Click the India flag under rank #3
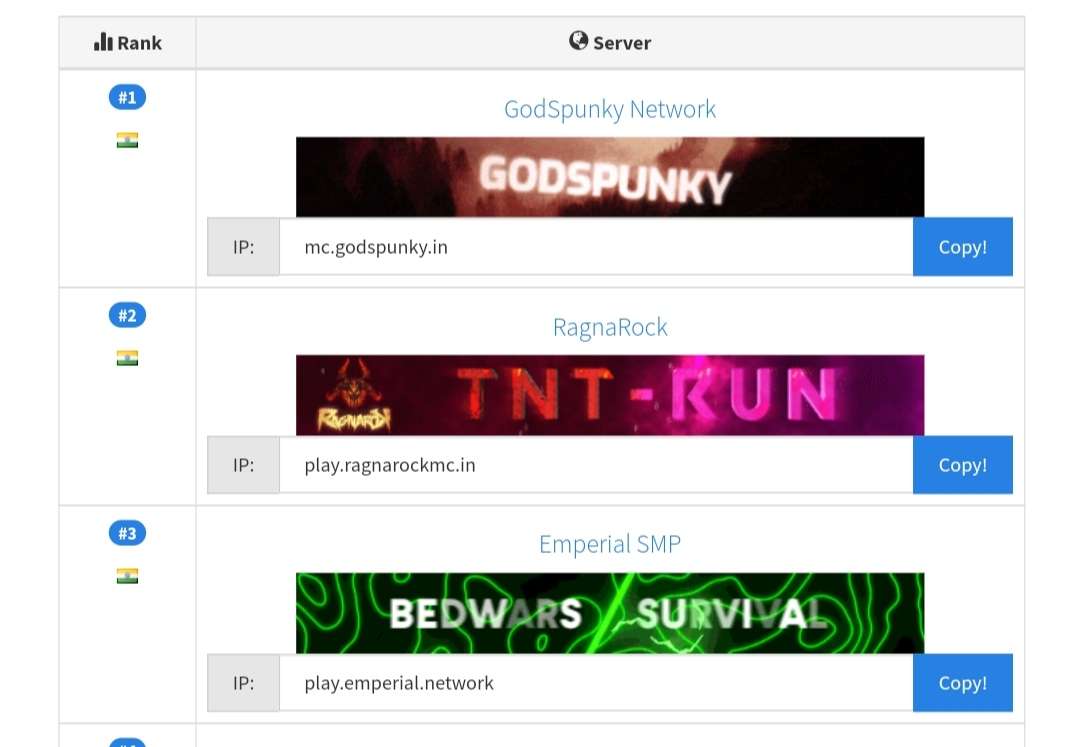Image resolution: width=1080 pixels, height=747 pixels. [x=127, y=576]
